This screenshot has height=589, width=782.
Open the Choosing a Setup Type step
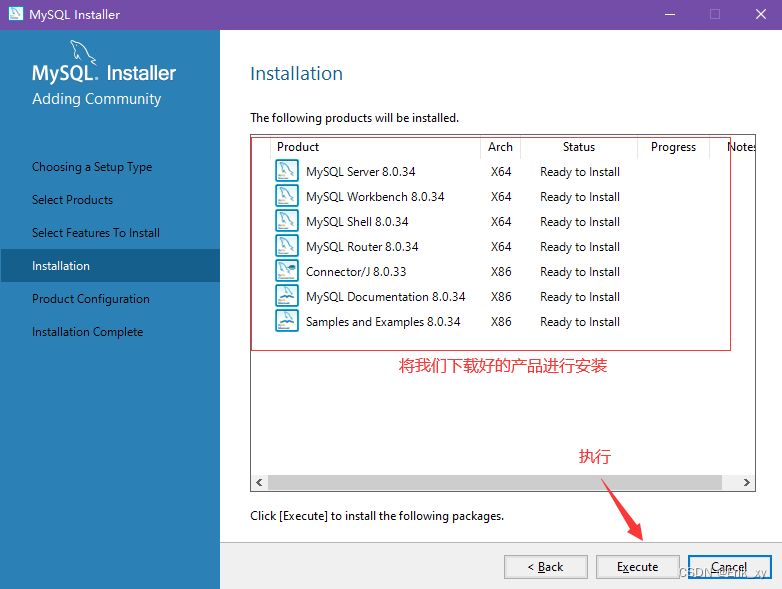point(92,167)
